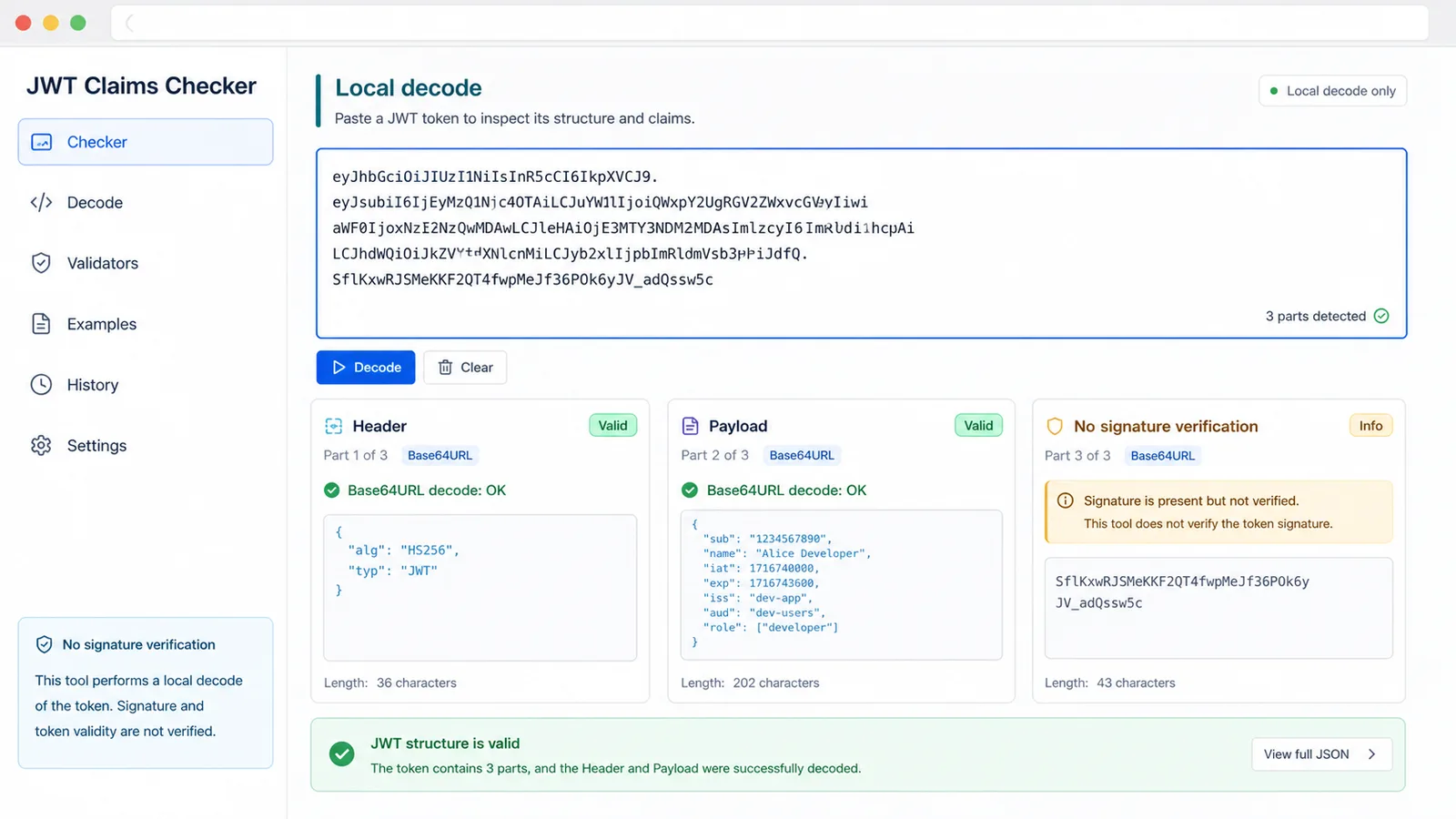
Task: Click the info icon in signature warning
Action: [1065, 500]
